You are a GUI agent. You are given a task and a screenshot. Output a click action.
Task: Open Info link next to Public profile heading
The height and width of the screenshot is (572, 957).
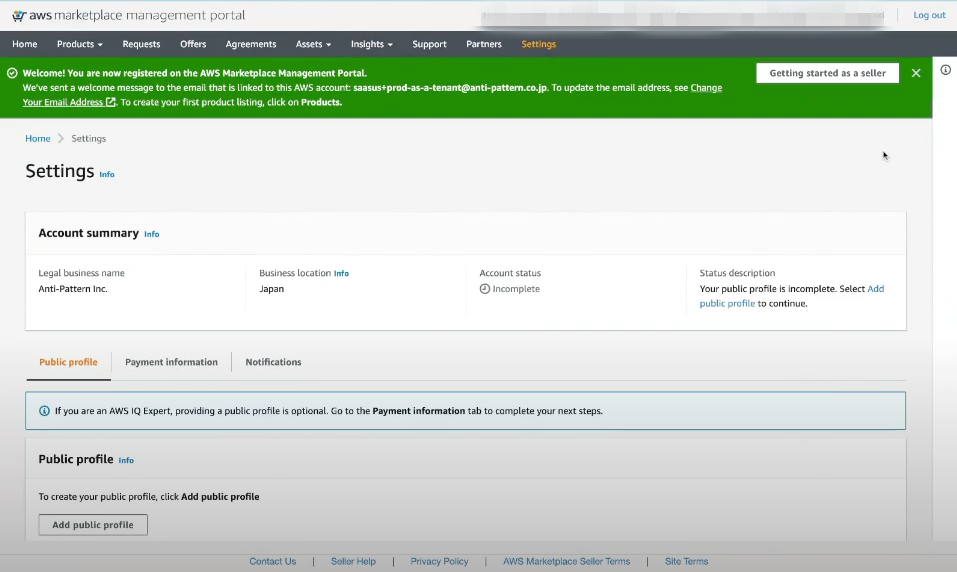click(126, 460)
